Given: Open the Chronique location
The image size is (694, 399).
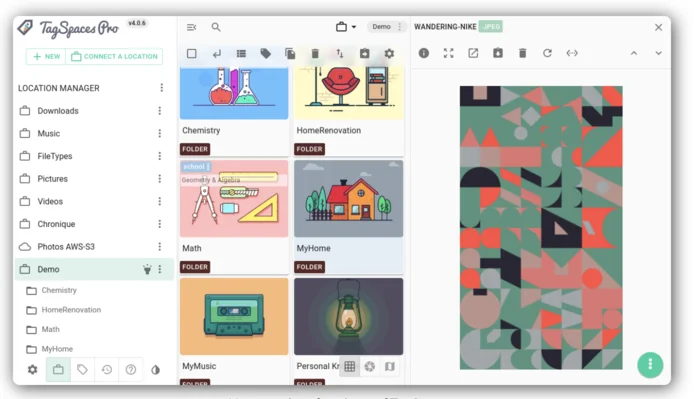Looking at the screenshot, I should [56, 224].
